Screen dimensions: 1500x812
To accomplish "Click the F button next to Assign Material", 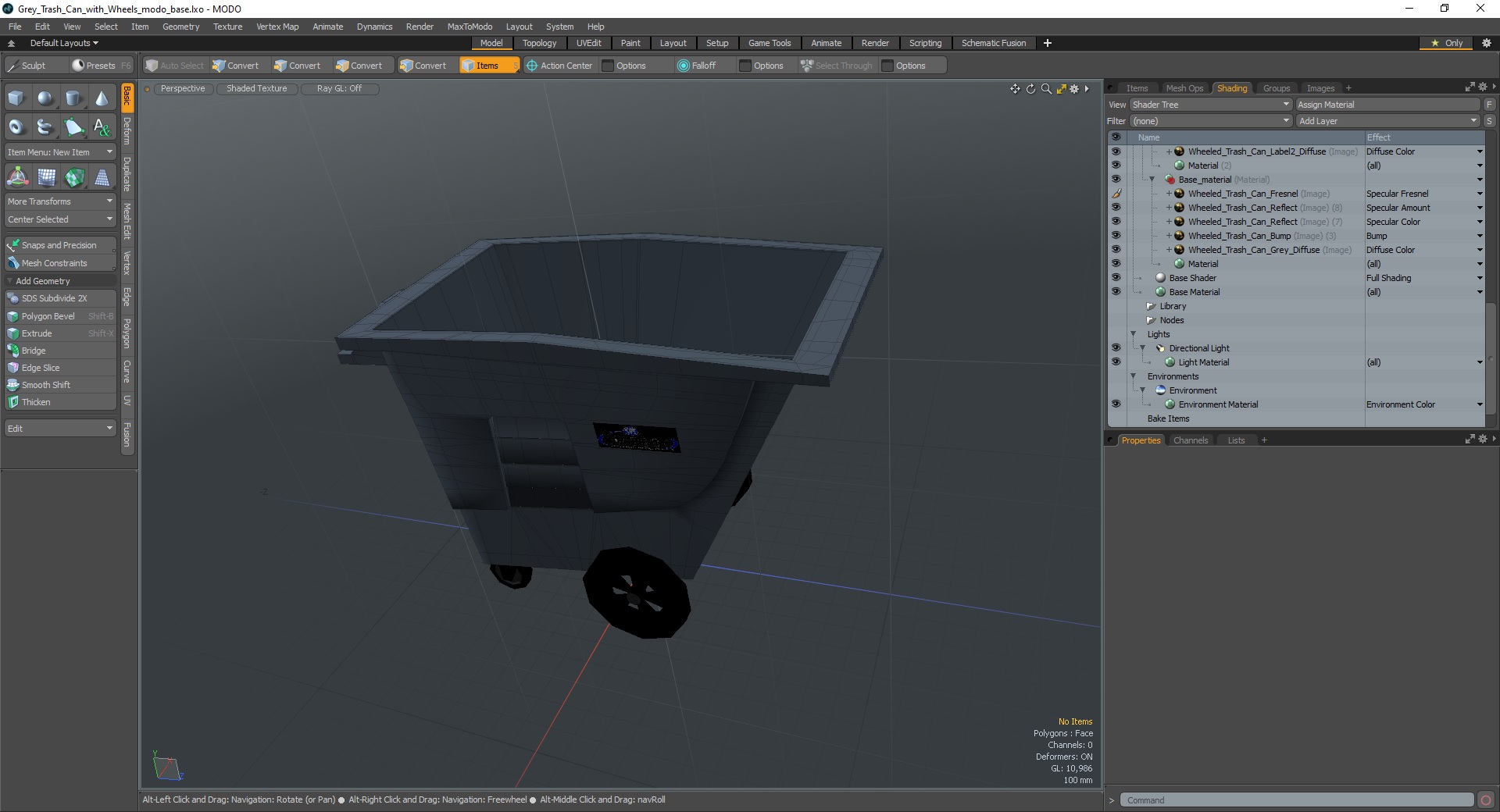I will click(x=1490, y=105).
